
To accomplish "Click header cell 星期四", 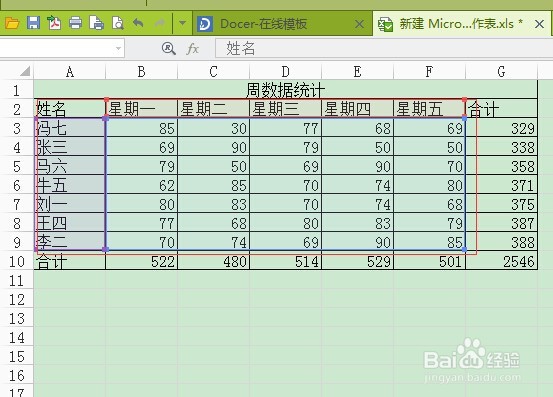I will [357, 109].
